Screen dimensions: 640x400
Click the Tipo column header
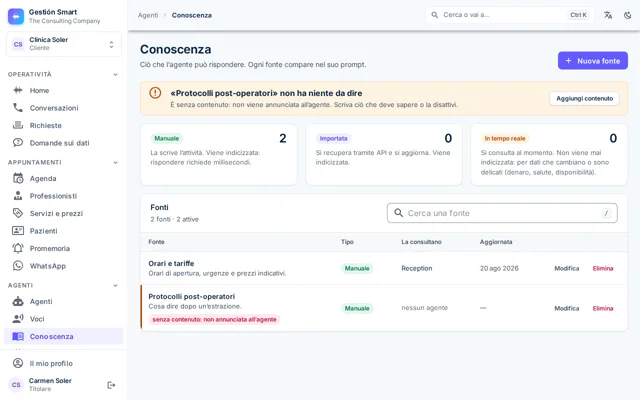347,242
